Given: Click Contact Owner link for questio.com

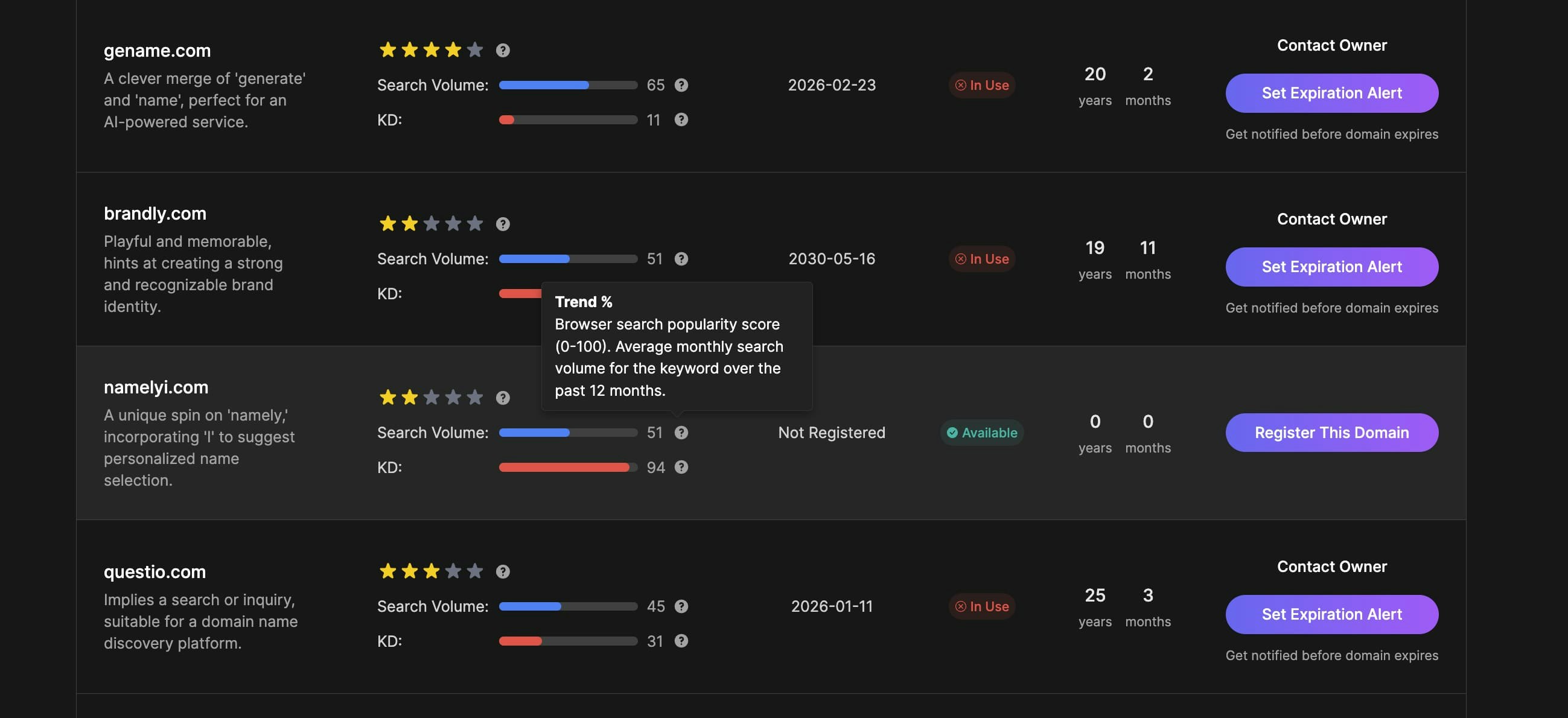Looking at the screenshot, I should (x=1331, y=566).
